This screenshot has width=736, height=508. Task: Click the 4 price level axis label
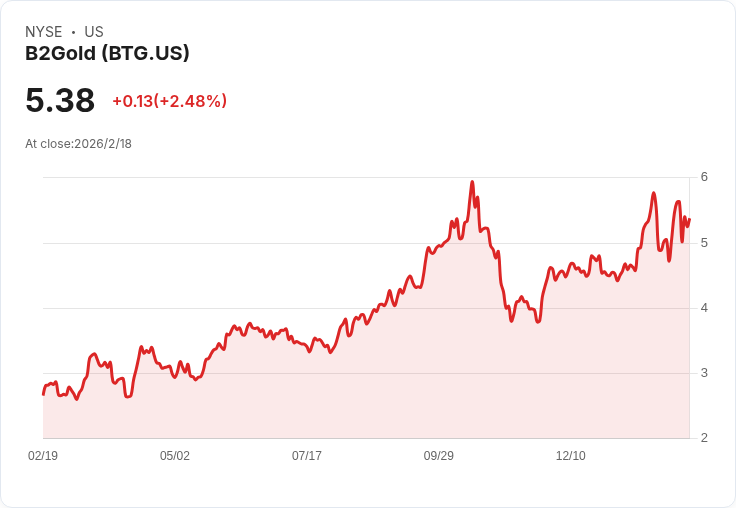[704, 308]
